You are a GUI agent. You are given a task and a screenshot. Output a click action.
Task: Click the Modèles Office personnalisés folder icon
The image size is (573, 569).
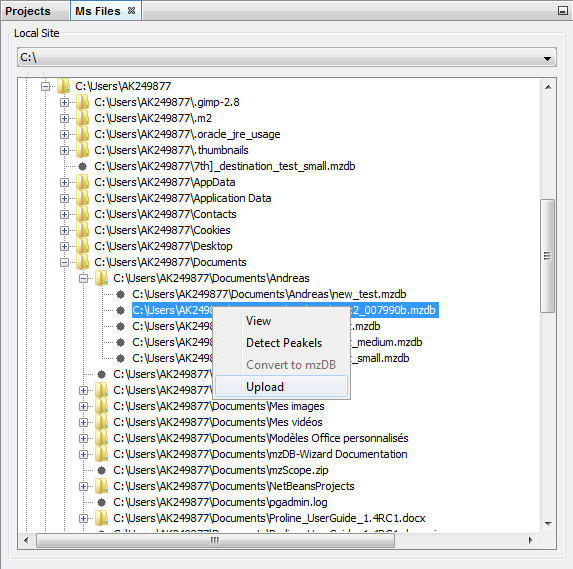pos(101,438)
